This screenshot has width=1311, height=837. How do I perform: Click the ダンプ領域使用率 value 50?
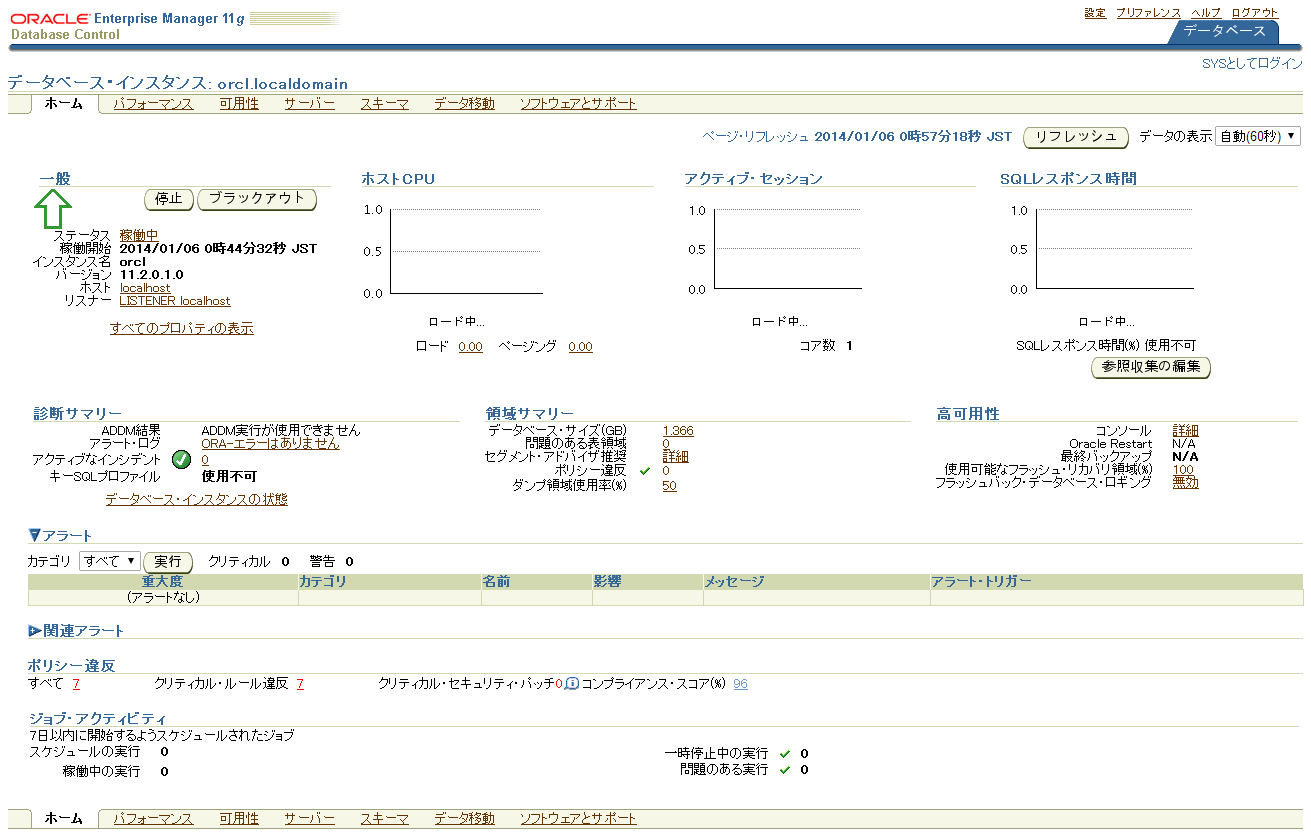(669, 486)
